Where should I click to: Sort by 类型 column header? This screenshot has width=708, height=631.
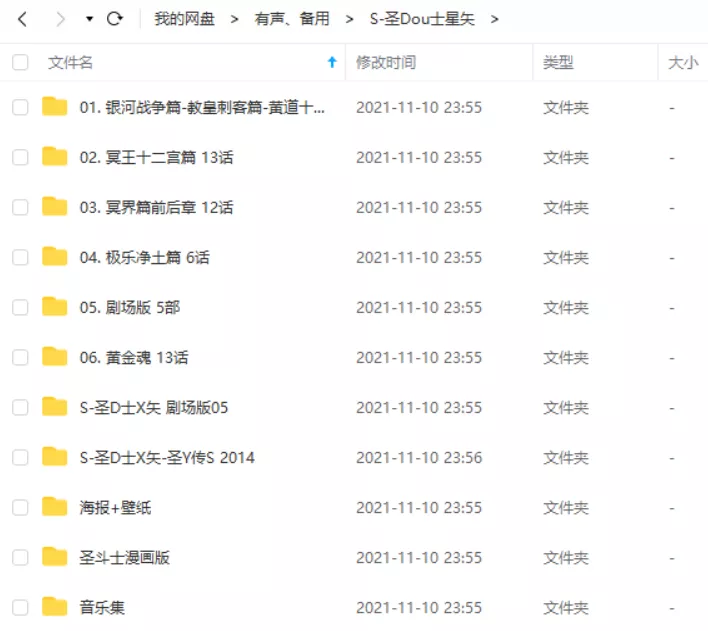point(558,62)
